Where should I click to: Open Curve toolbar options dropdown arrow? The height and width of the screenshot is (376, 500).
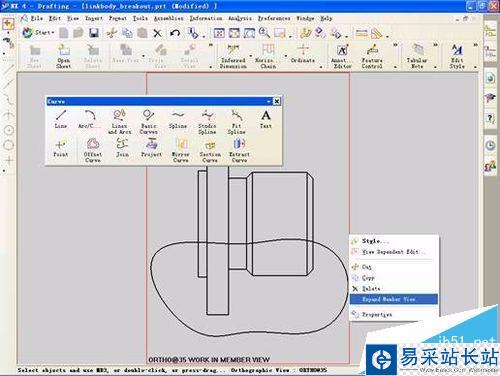[268, 101]
